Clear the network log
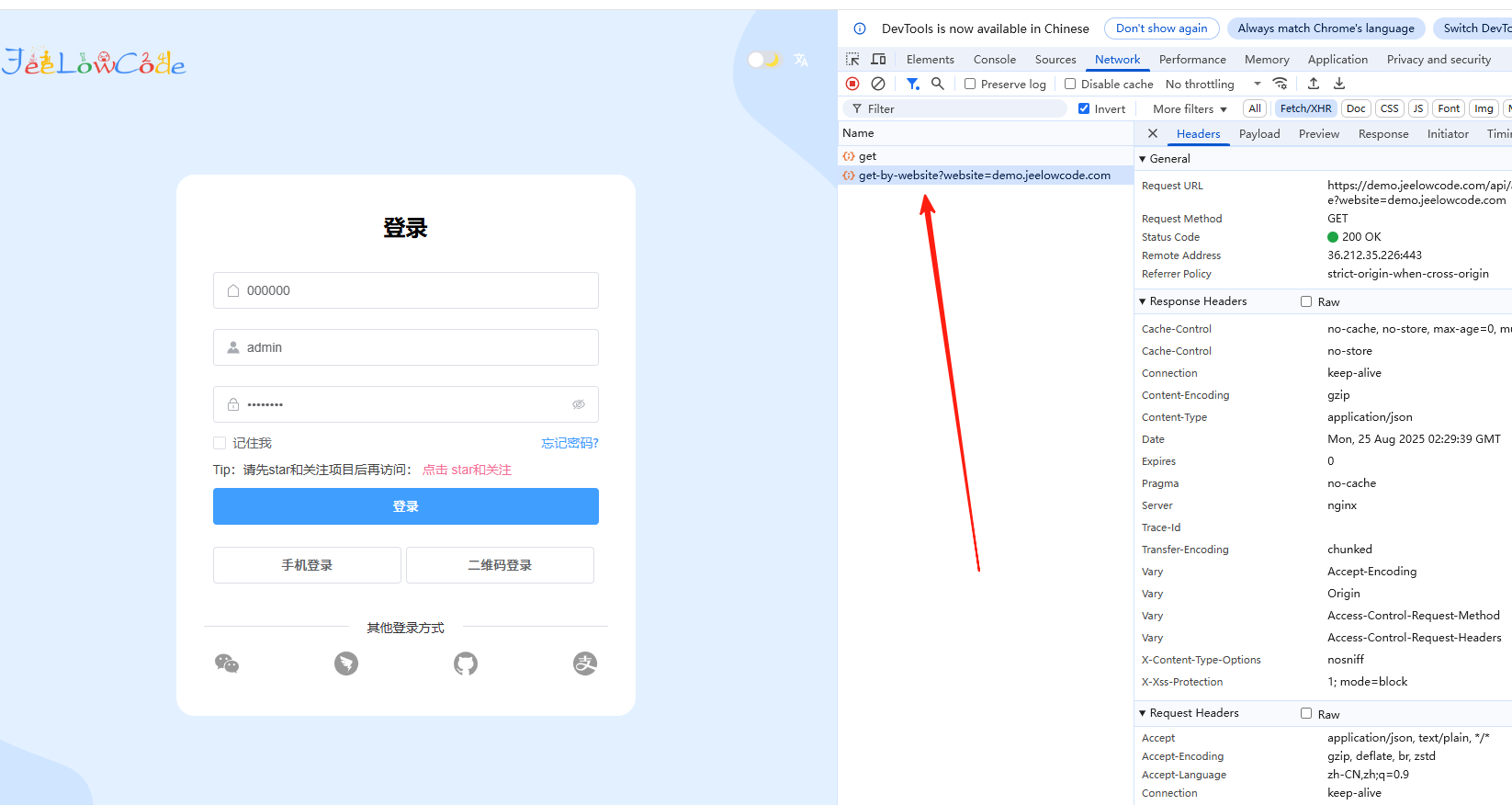Screen dimensions: 1512x805 [x=878, y=84]
